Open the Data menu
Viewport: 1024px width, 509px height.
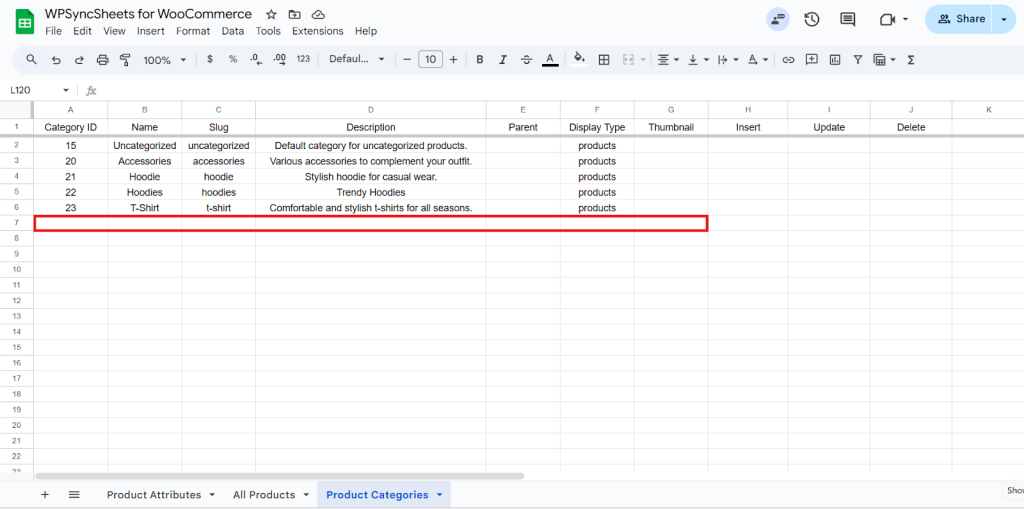tap(232, 31)
